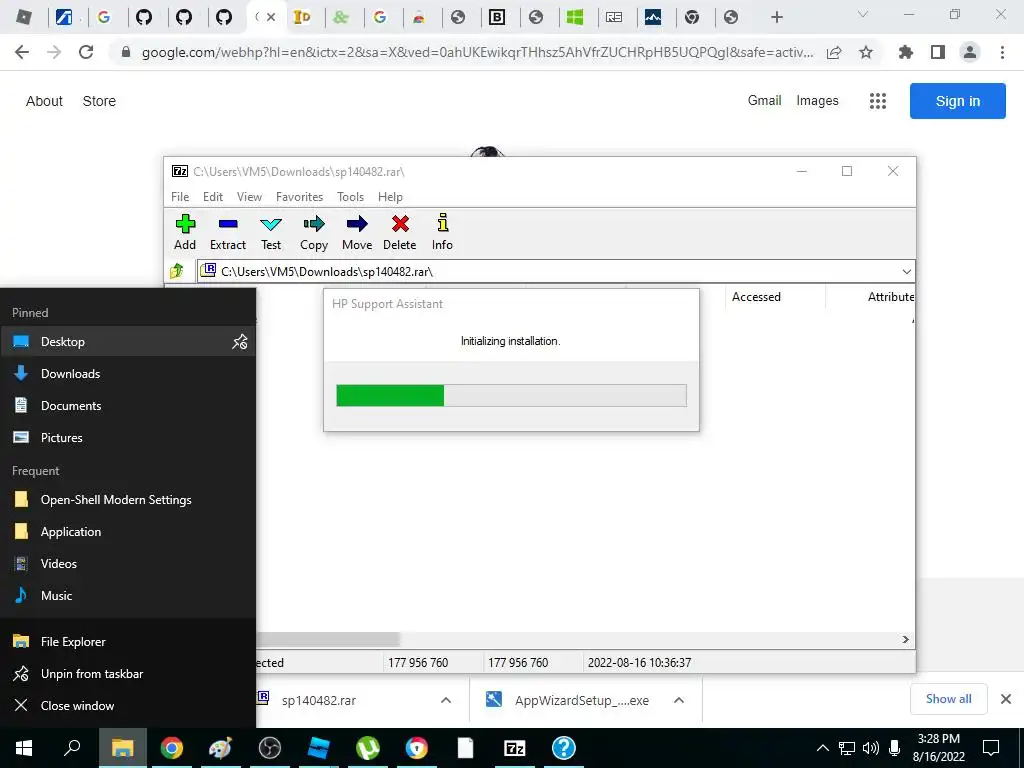This screenshot has height=768, width=1024.
Task: Go up one folder level in 7-Zip
Action: (x=177, y=271)
